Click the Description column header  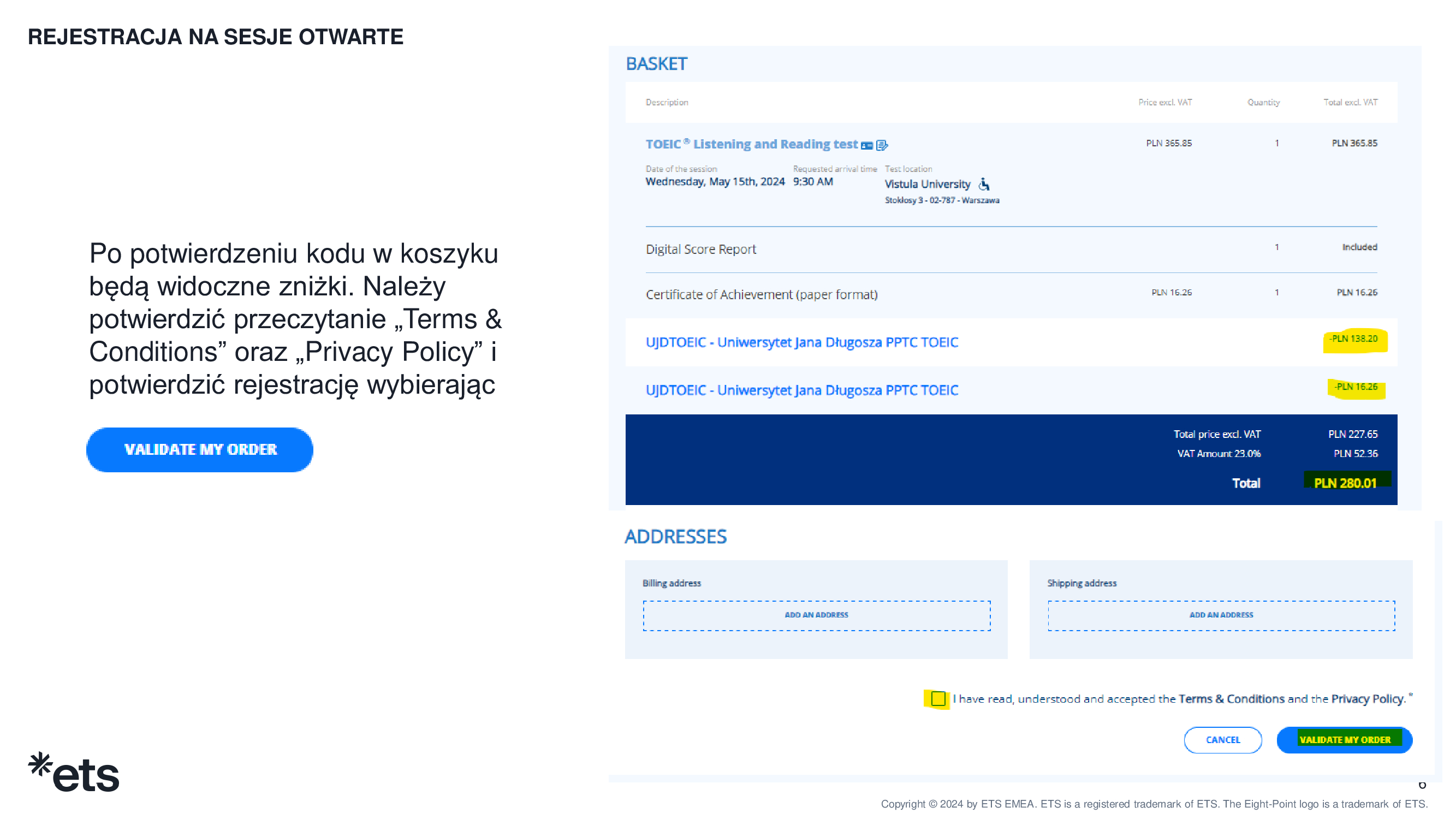coord(667,102)
